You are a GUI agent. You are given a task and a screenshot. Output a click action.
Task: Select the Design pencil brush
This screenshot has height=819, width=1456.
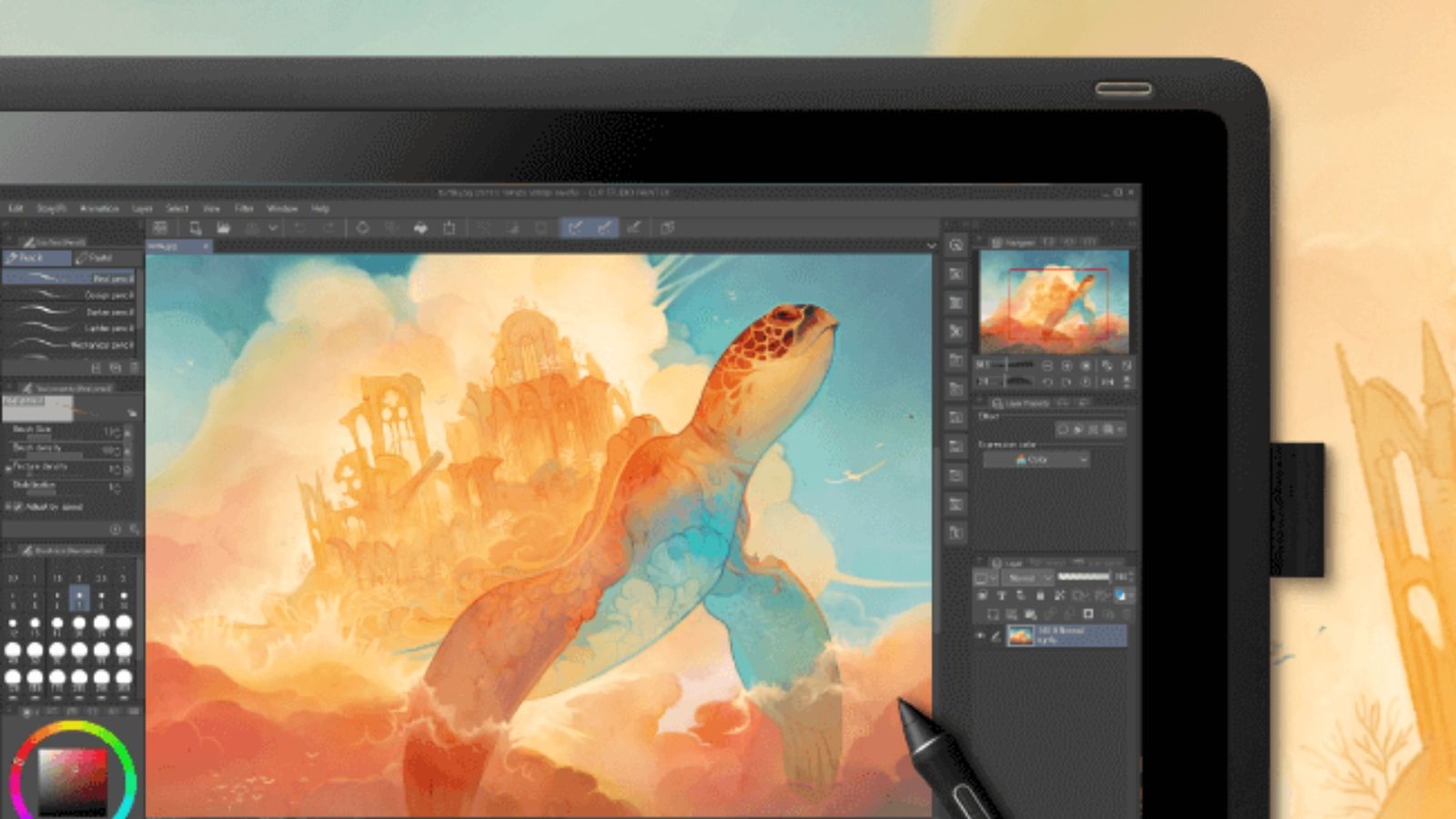tap(69, 295)
